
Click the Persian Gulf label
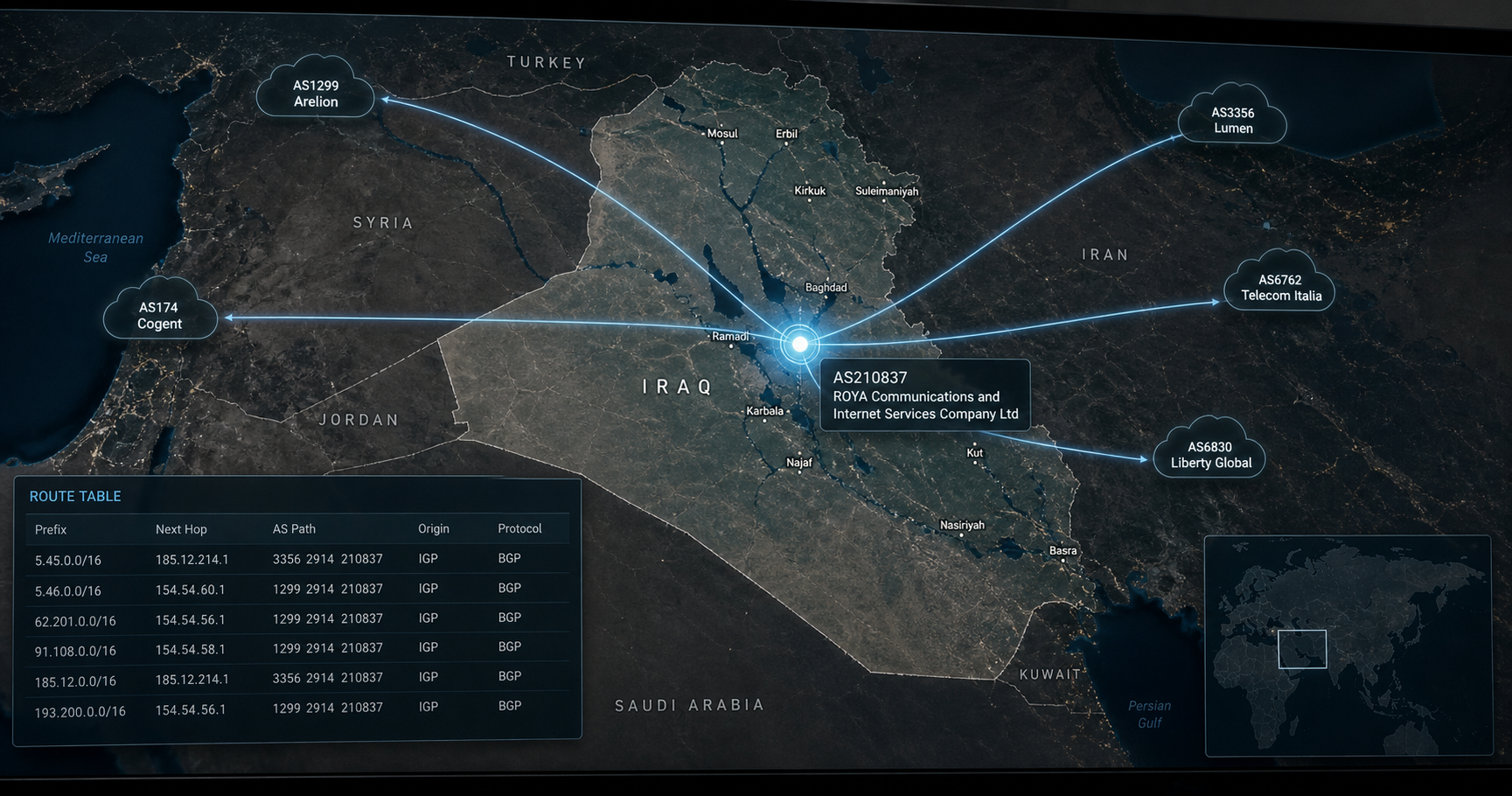coord(1149,714)
